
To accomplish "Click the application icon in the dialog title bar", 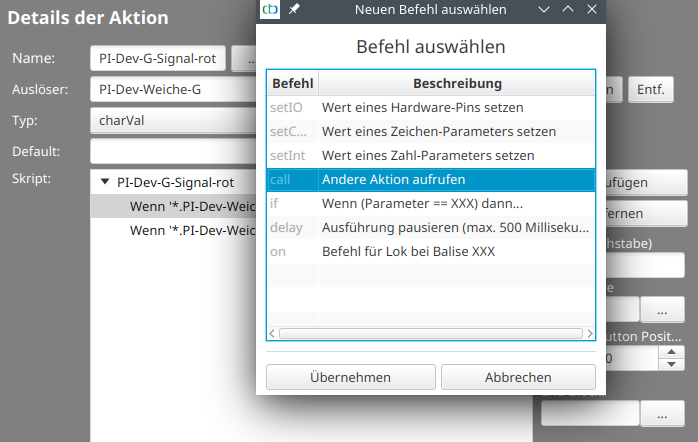I will click(x=270, y=10).
